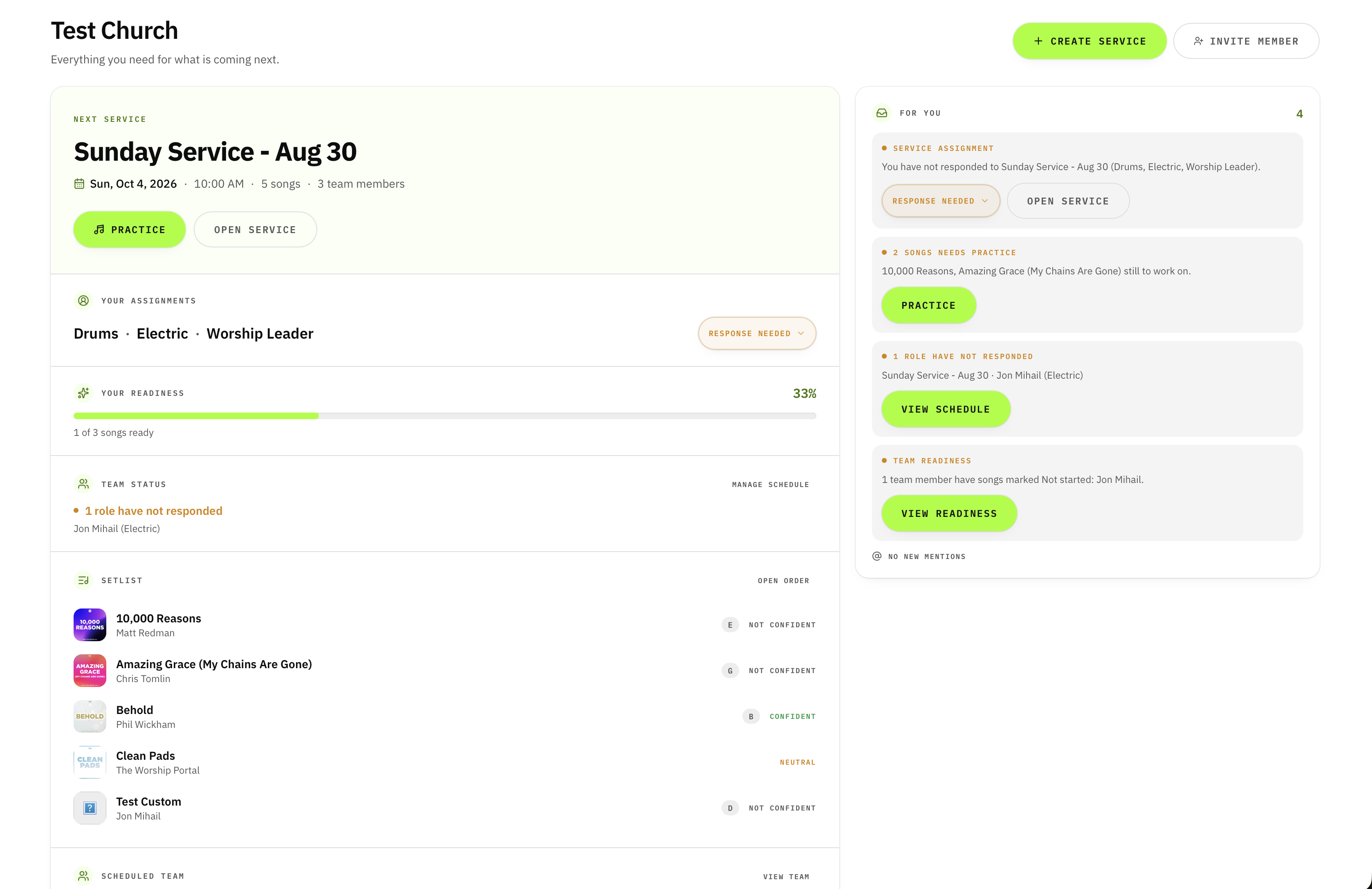
Task: Expand Response Needed dropdown in Service Assignment card
Action: [941, 201]
